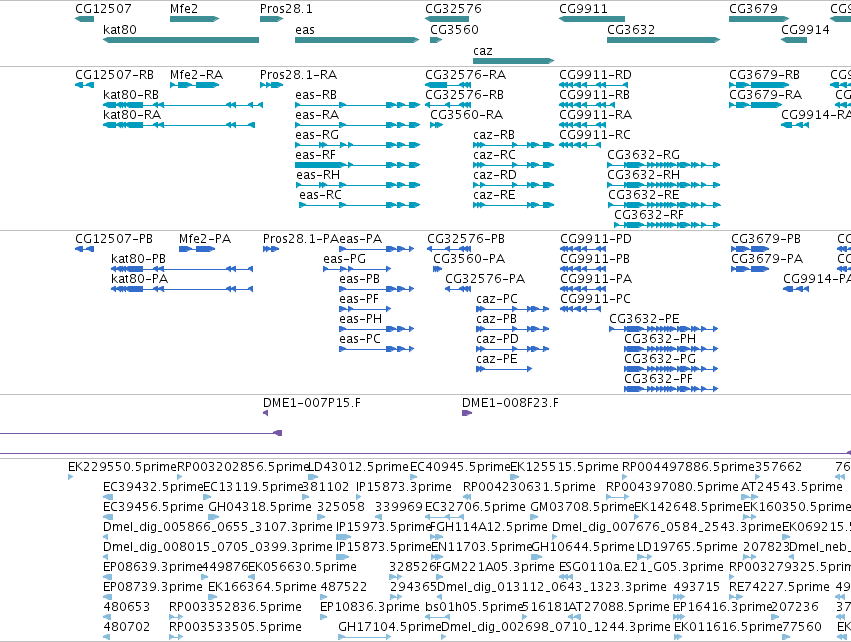Image resolution: width=851 pixels, height=642 pixels.
Task: Click the eas-RC transcript label
Action: [x=320, y=195]
